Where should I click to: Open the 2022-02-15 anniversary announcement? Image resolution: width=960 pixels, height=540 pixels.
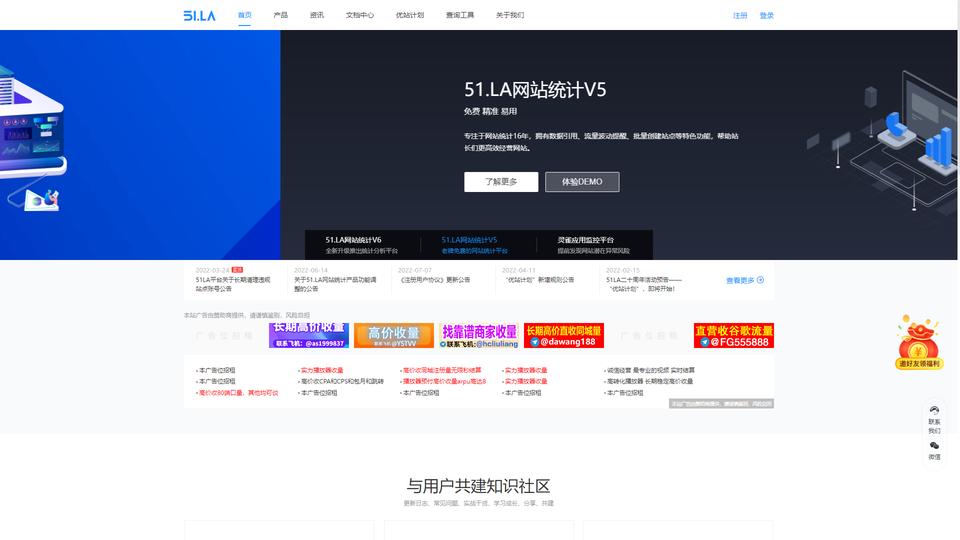643,280
